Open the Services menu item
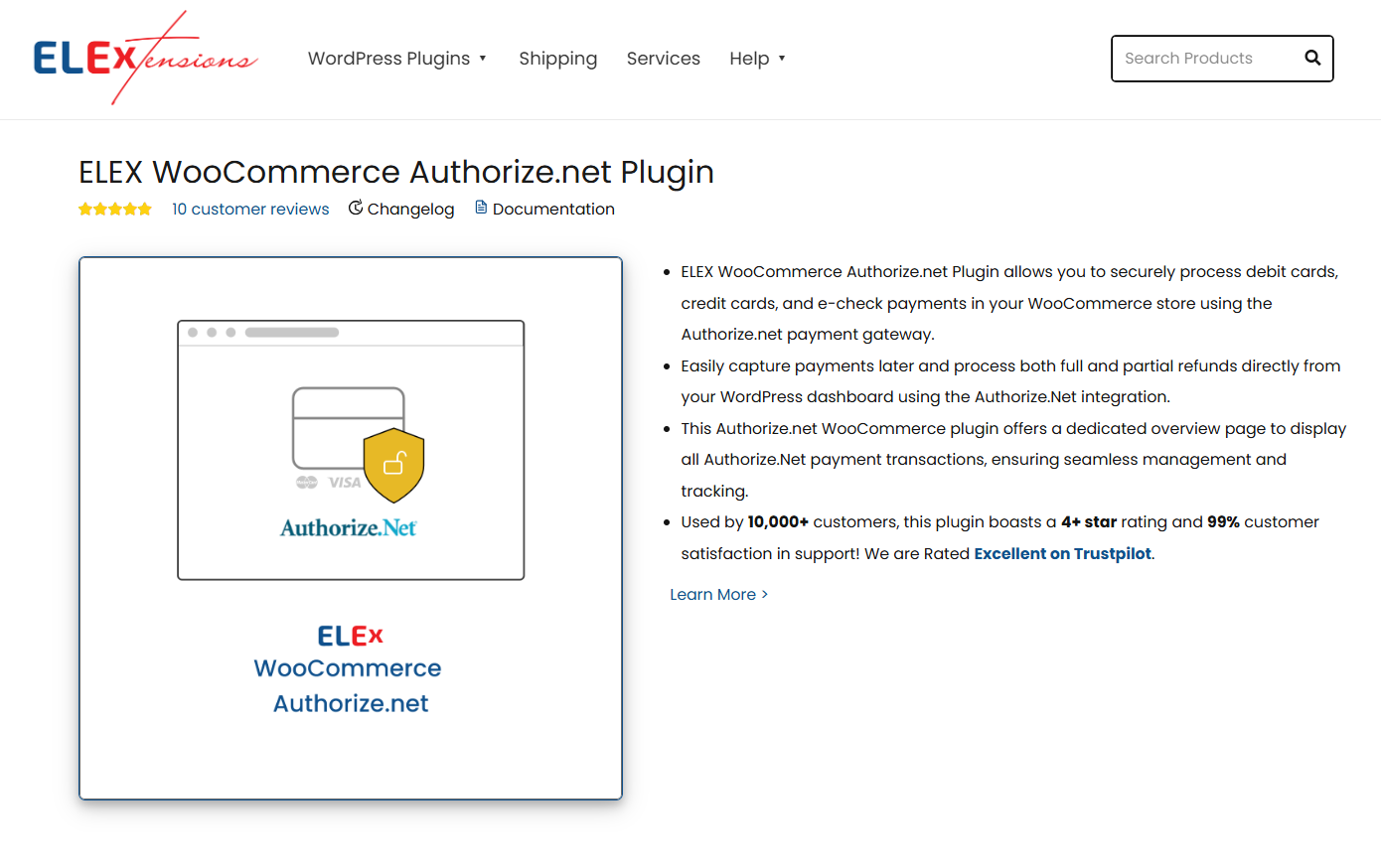The width and height of the screenshot is (1381, 868). click(664, 59)
